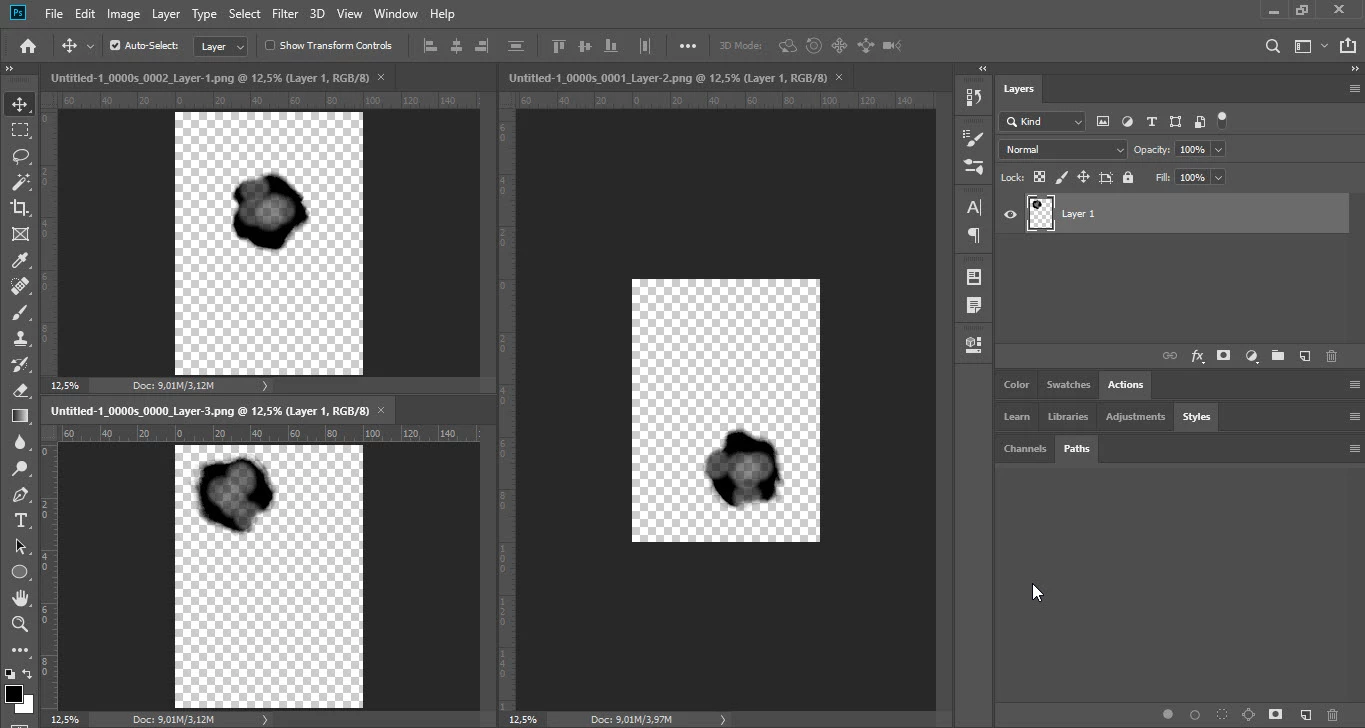Delete layer with Layers panel trash icon

[x=1331, y=356]
